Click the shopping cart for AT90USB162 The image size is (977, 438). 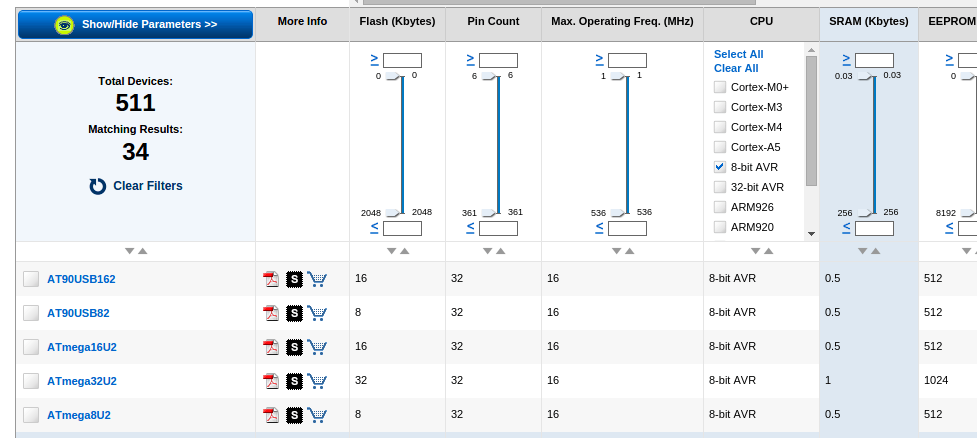[x=317, y=279]
